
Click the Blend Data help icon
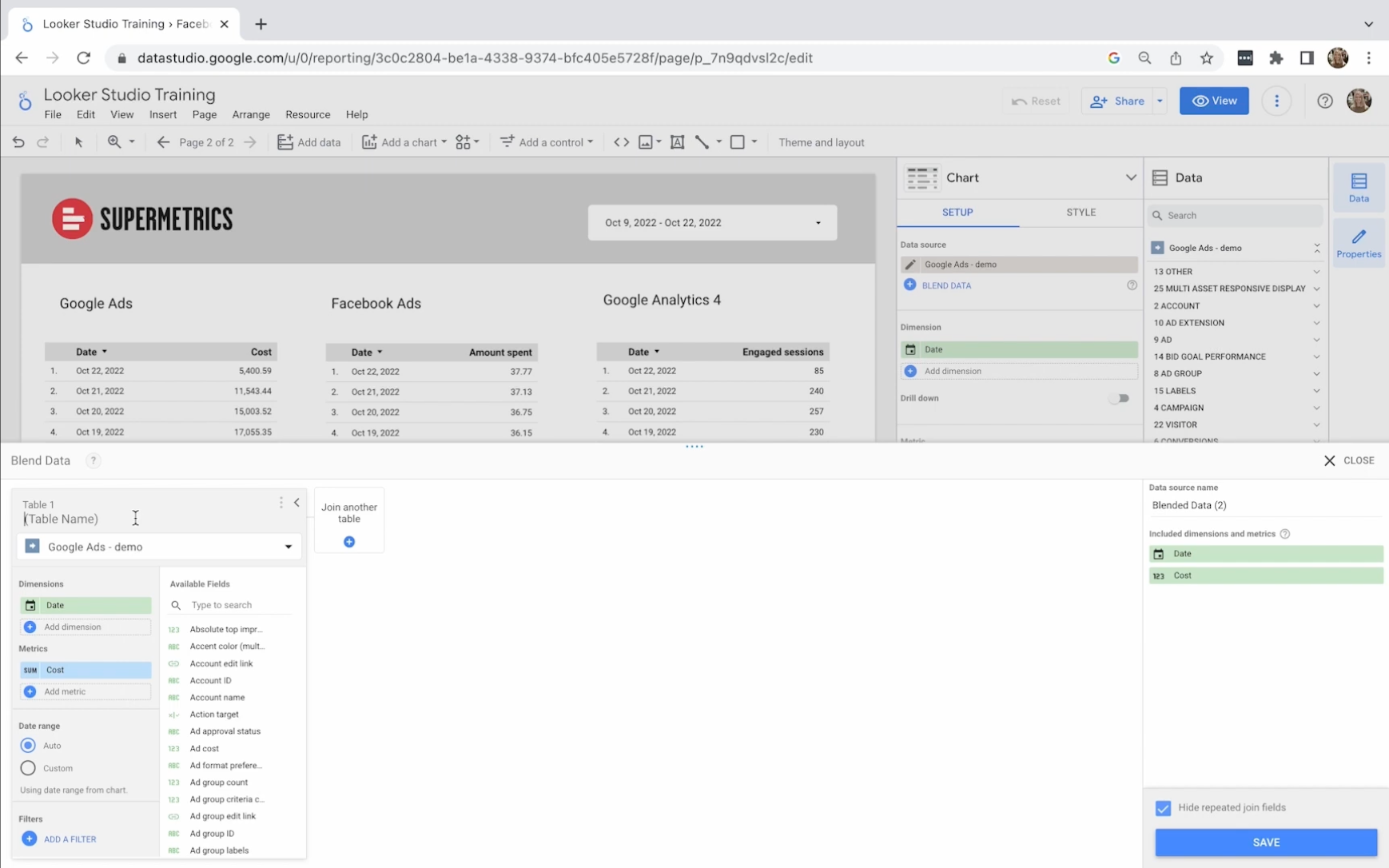coord(93,460)
